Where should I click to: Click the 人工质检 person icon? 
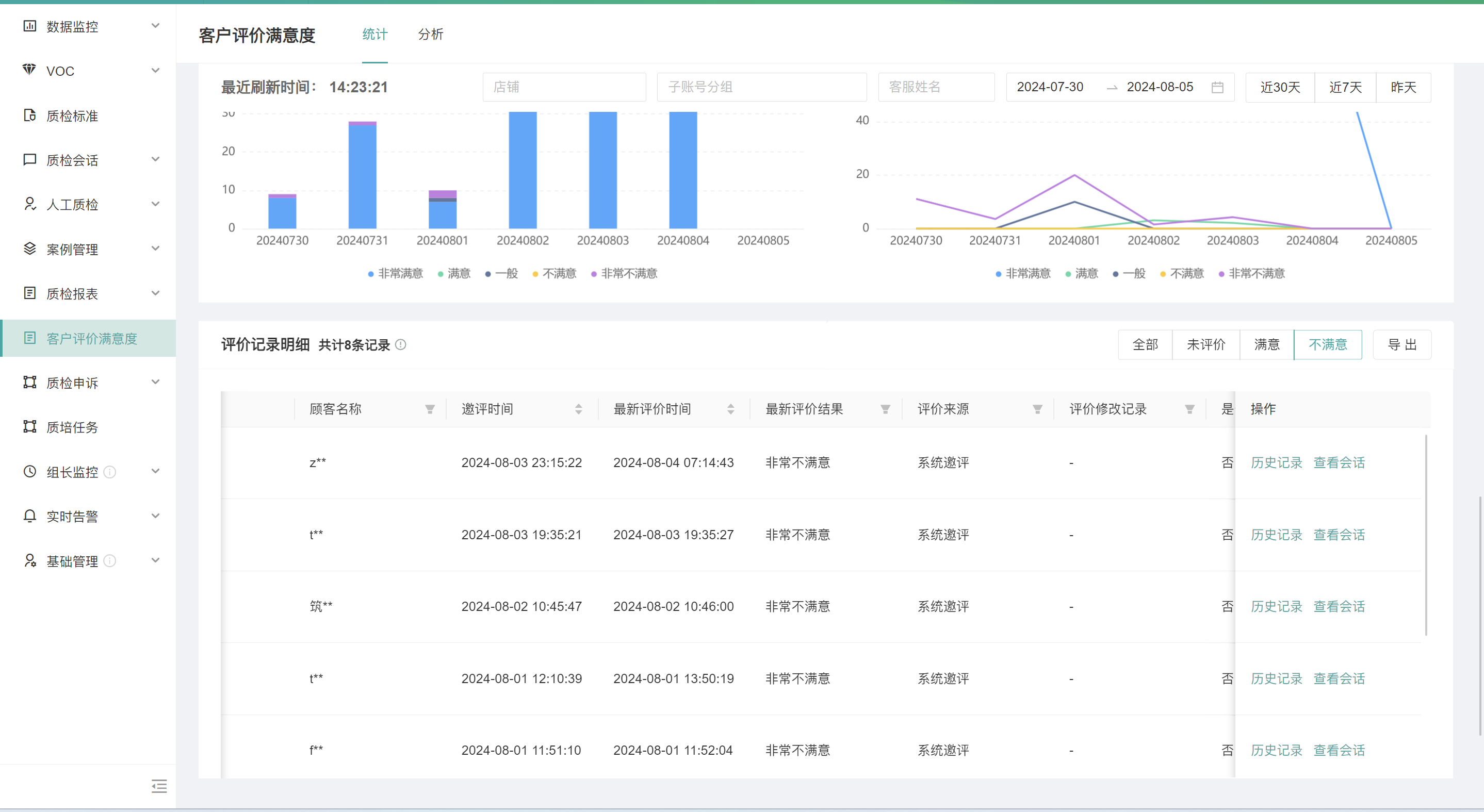[29, 204]
